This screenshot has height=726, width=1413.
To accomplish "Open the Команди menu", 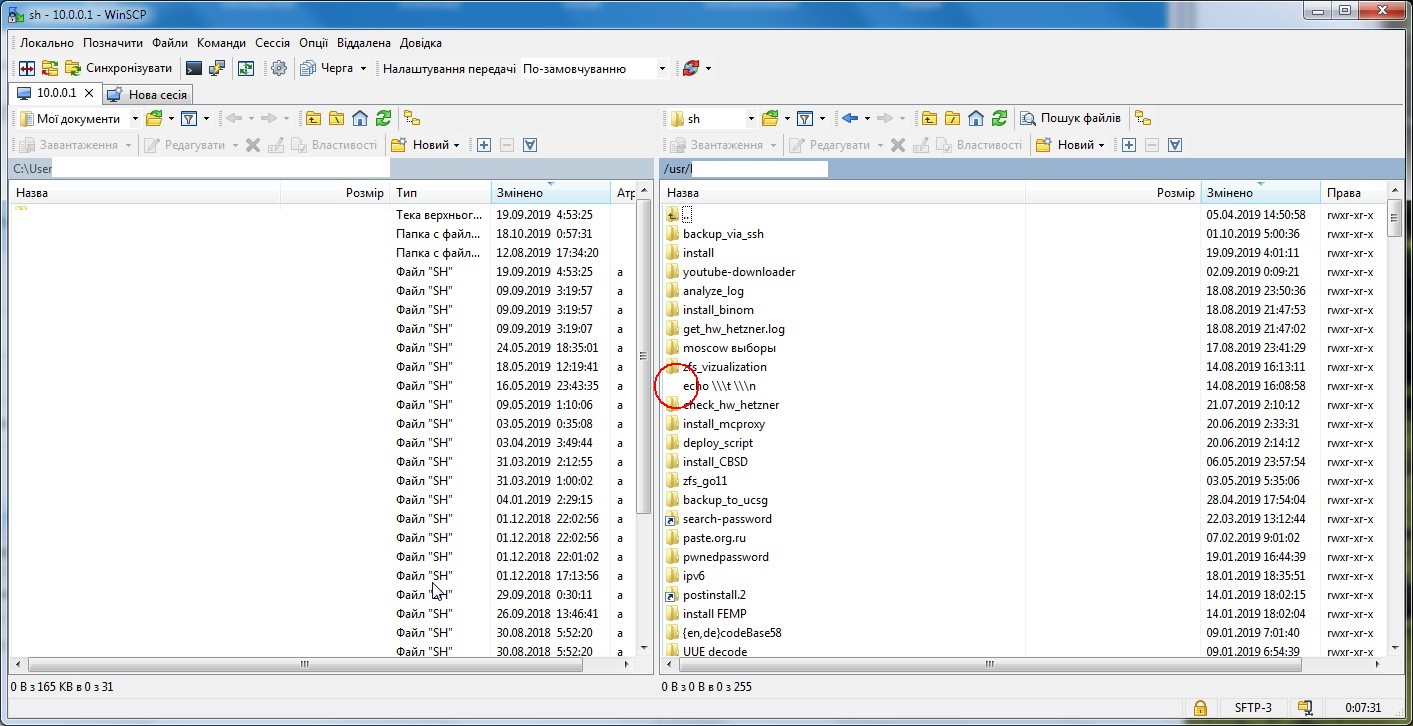I will [220, 43].
